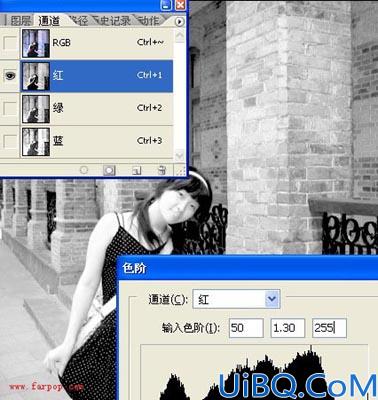Open the channels panel flyout menu arrow
The width and height of the screenshot is (378, 400).
click(179, 22)
